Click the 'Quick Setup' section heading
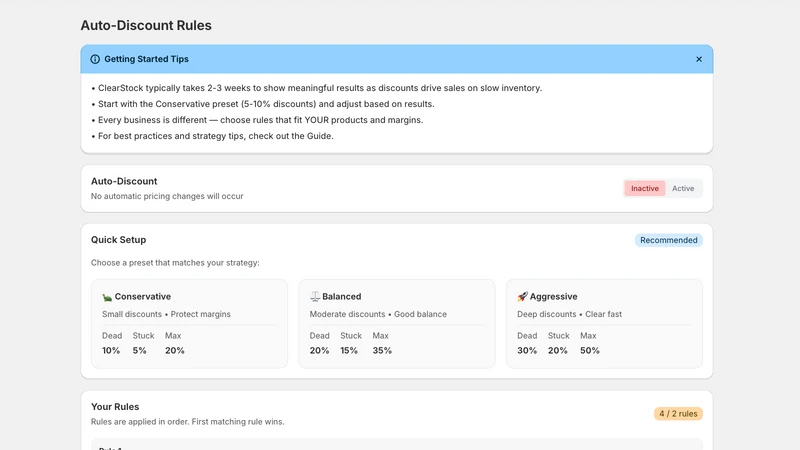Image resolution: width=800 pixels, height=450 pixels. coord(118,240)
